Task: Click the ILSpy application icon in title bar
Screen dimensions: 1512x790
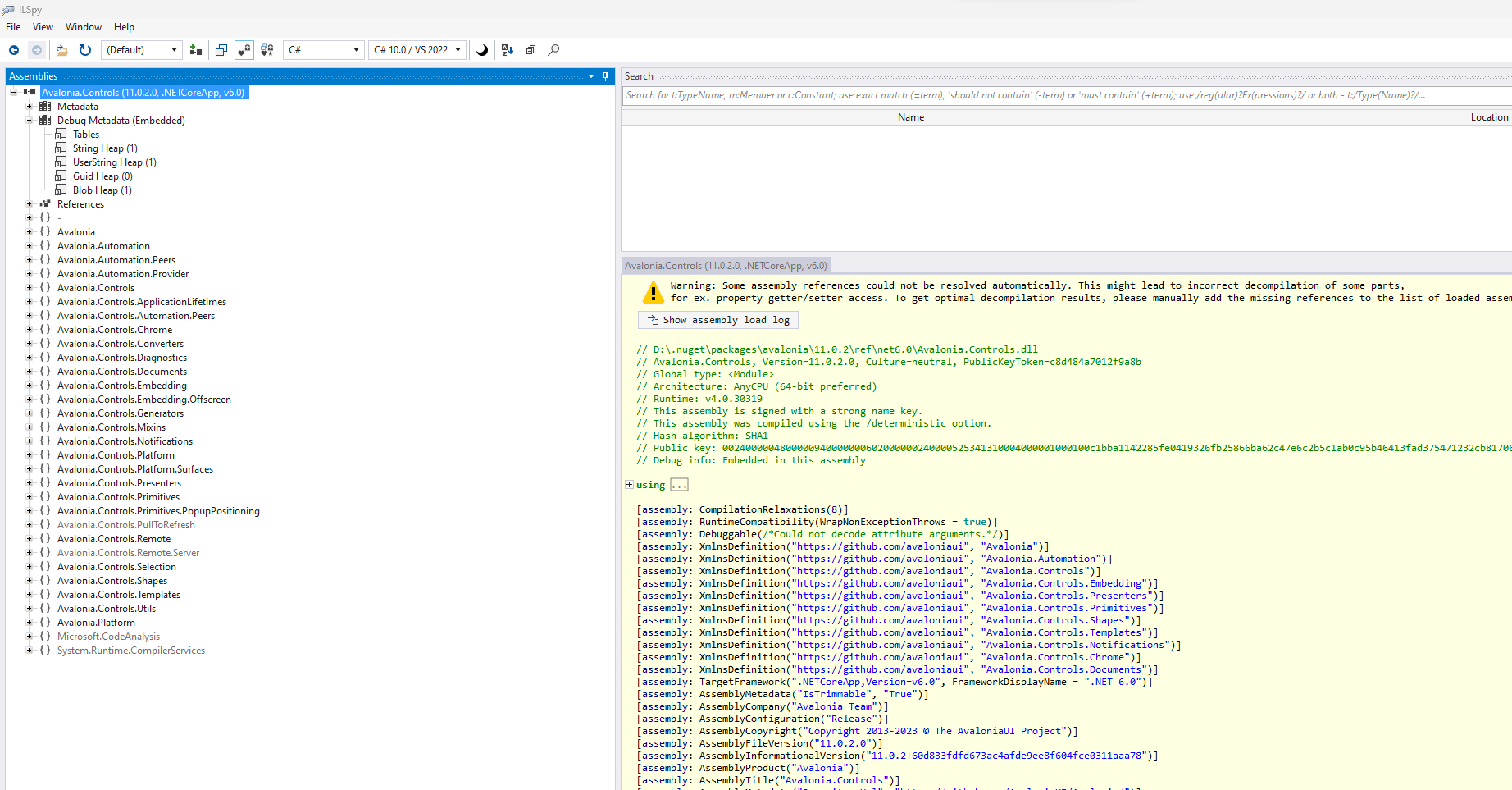Action: tap(8, 10)
